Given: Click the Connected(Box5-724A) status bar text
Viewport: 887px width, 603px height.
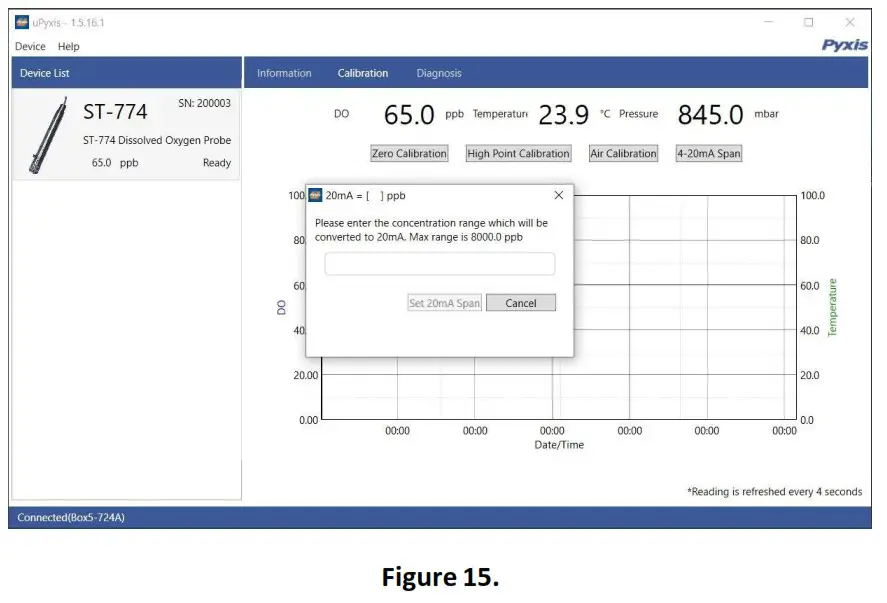Looking at the screenshot, I should tap(71, 517).
